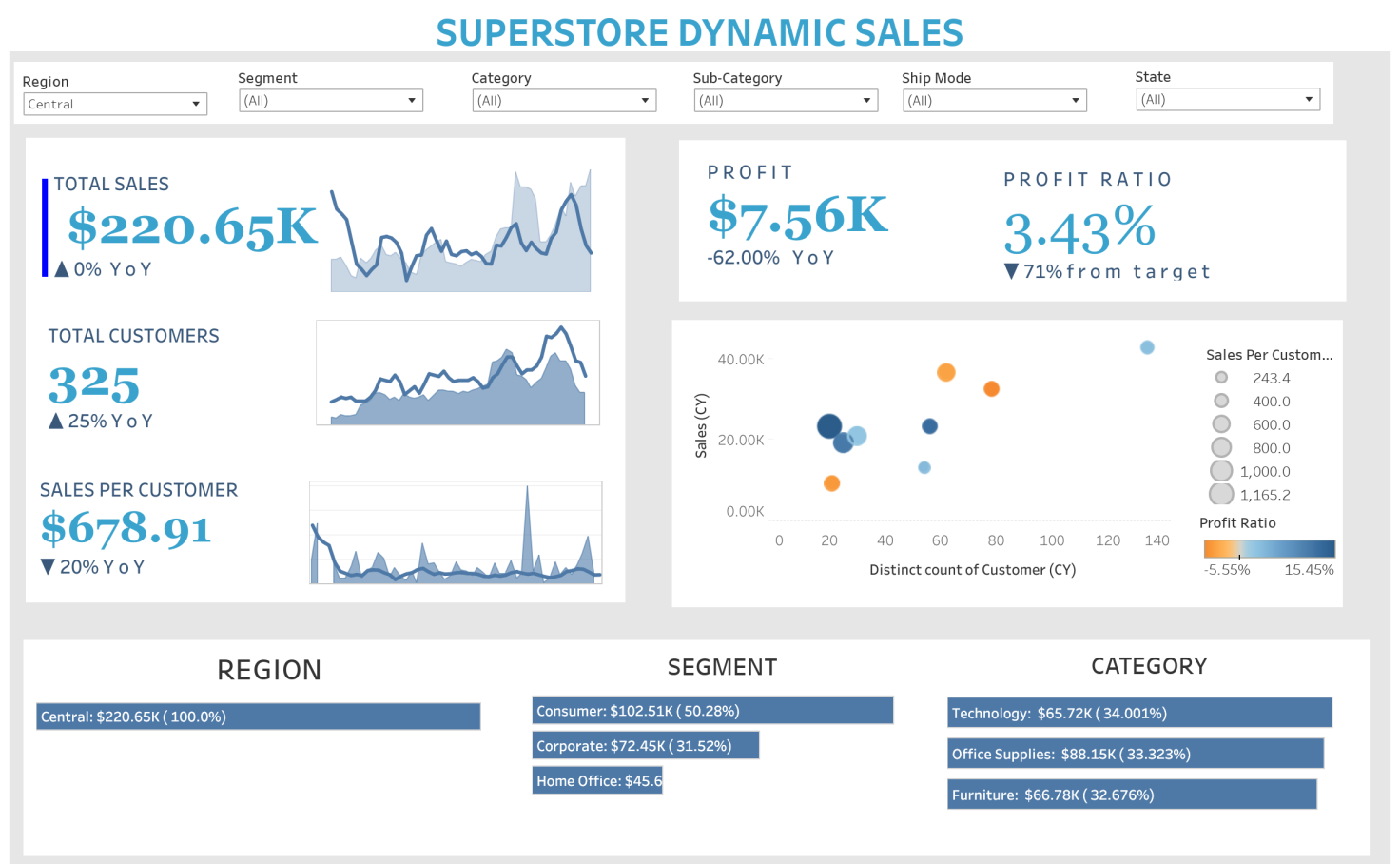Click the Sales (CY) axis label
Viewport: 1400px width, 864px height.
click(701, 425)
